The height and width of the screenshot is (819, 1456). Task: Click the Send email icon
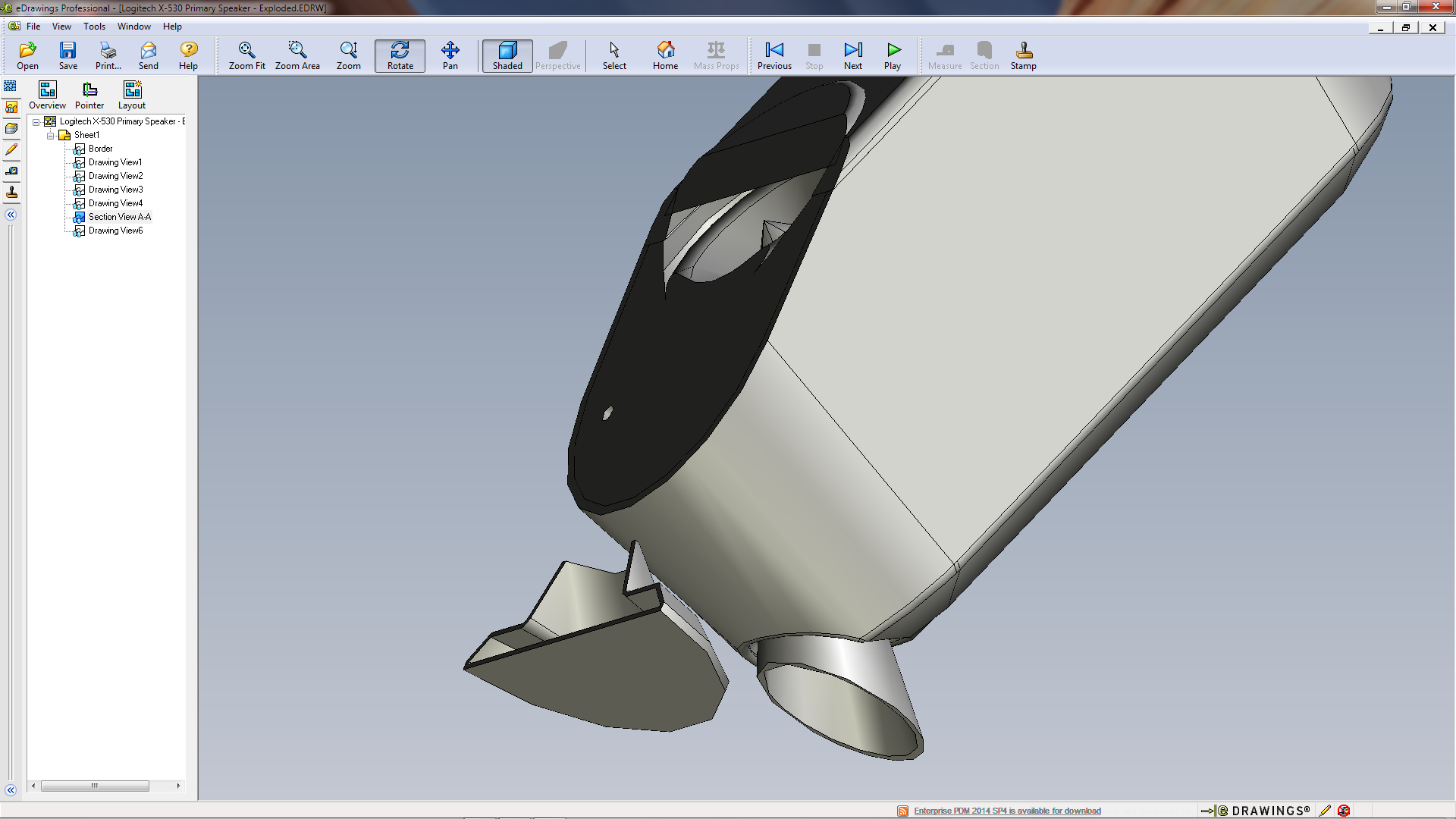point(148,55)
